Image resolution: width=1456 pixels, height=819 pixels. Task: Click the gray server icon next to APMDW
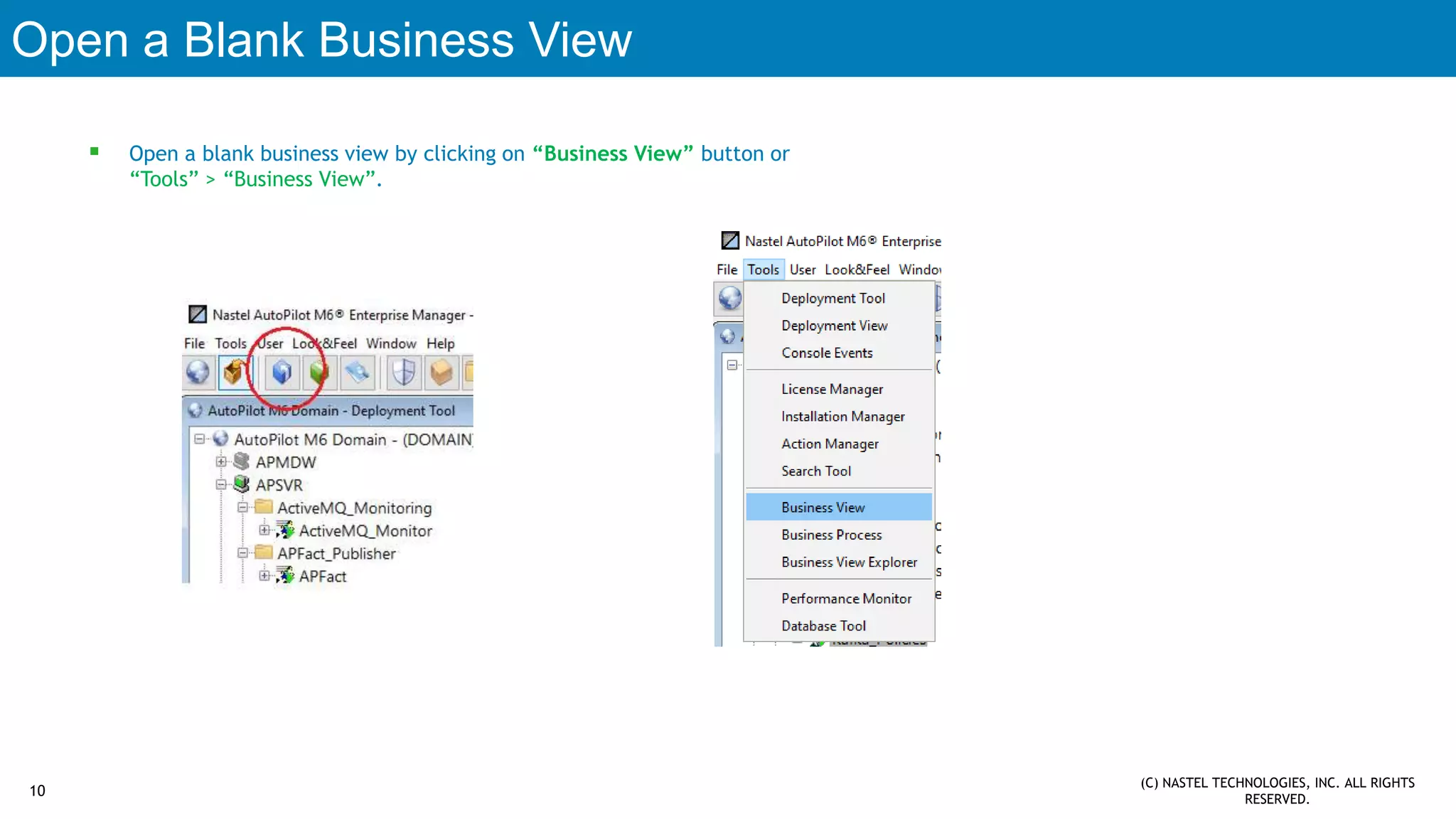(x=242, y=461)
